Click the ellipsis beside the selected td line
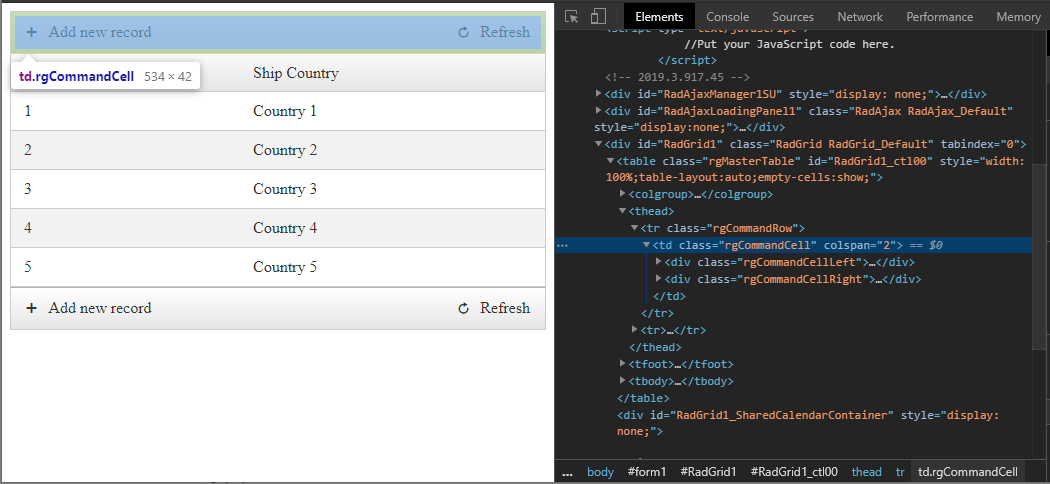Viewport: 1050px width, 484px height. 563,245
